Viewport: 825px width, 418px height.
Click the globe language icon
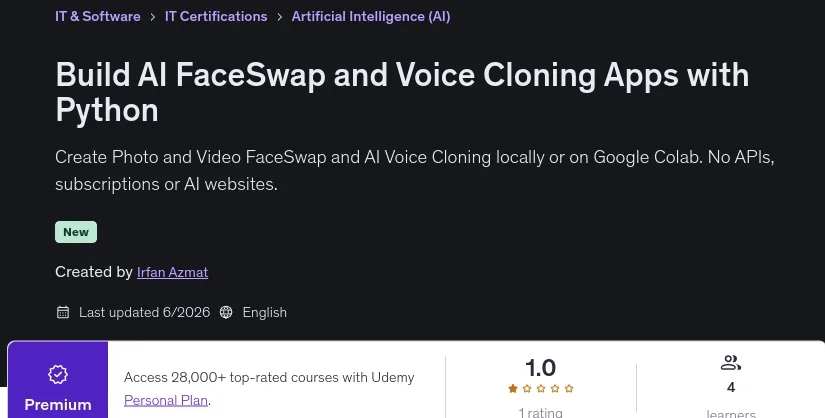[226, 312]
